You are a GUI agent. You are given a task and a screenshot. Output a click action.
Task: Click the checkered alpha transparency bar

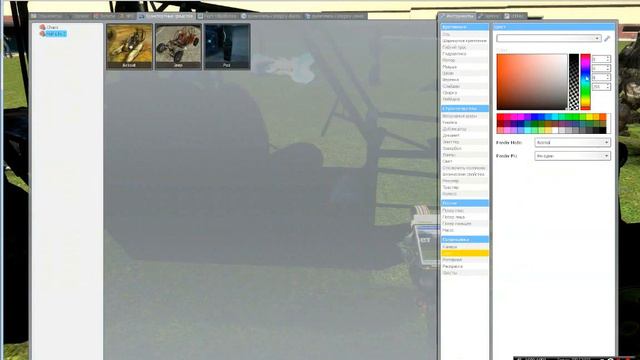point(574,82)
